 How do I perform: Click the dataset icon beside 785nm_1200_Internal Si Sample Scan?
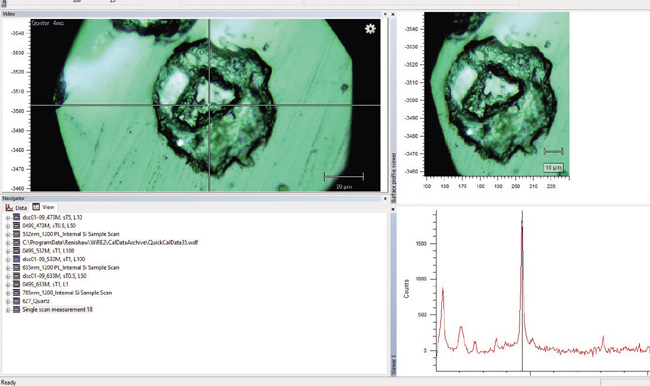coord(17,293)
